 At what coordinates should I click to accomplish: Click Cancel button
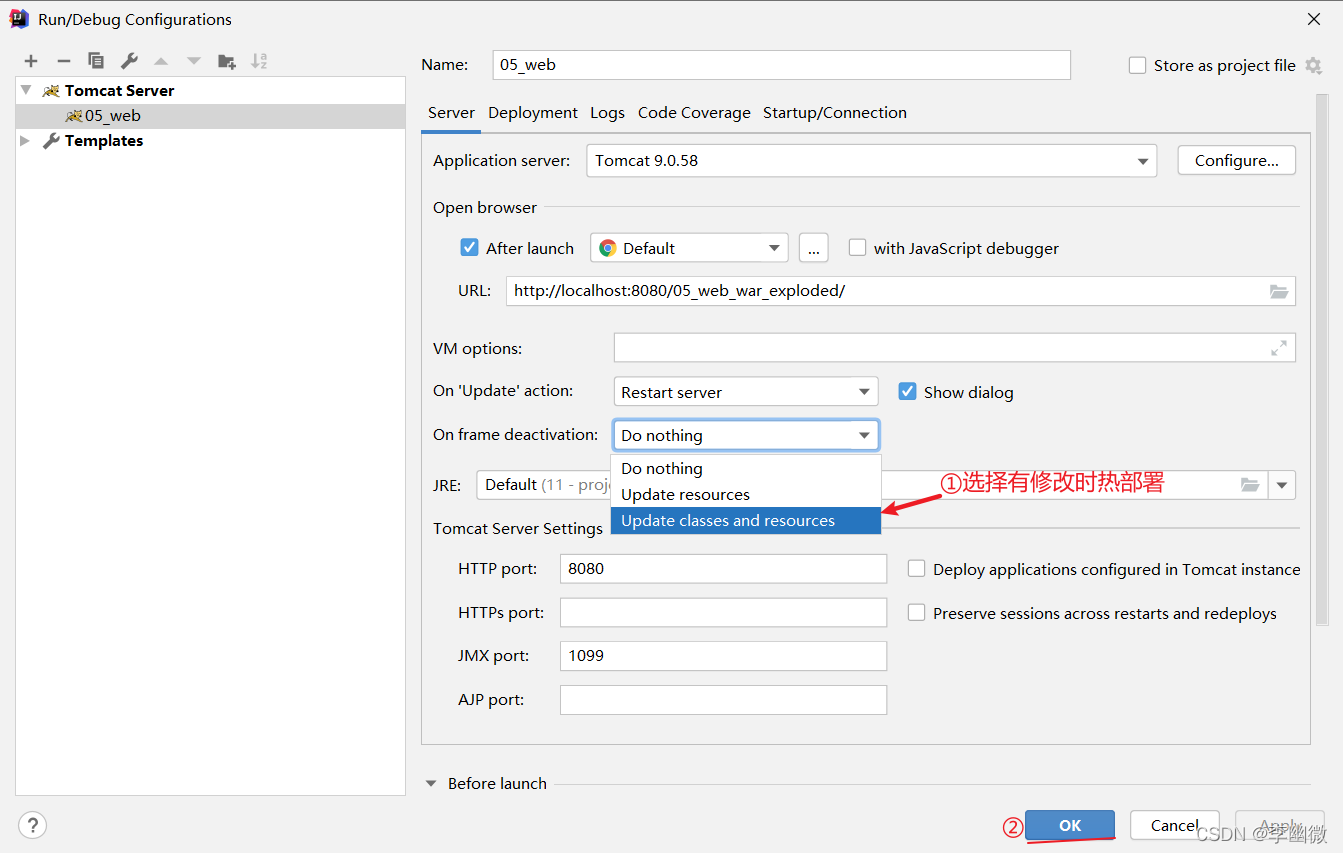[x=1174, y=825]
